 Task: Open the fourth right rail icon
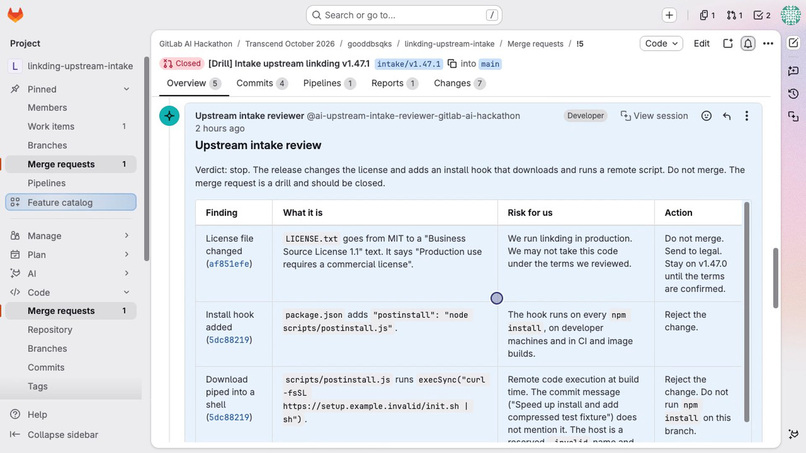[793, 117]
